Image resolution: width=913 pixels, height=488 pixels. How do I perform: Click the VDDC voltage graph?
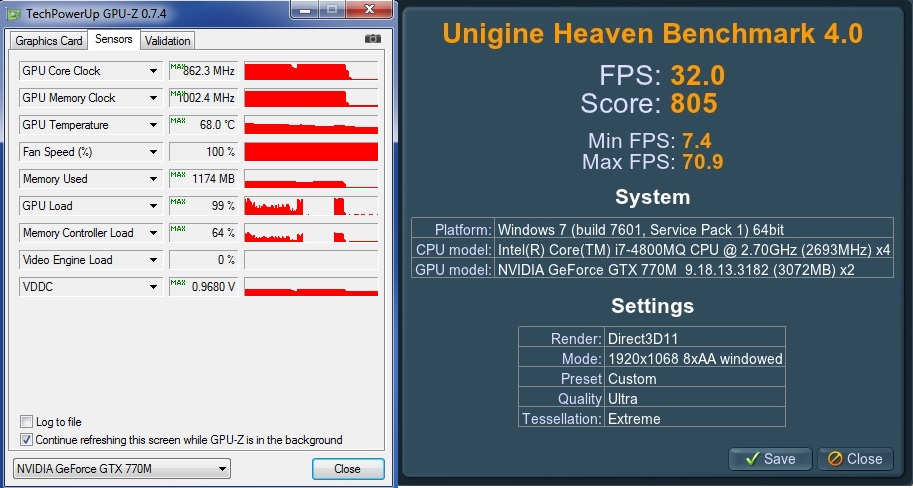pyautogui.click(x=311, y=287)
